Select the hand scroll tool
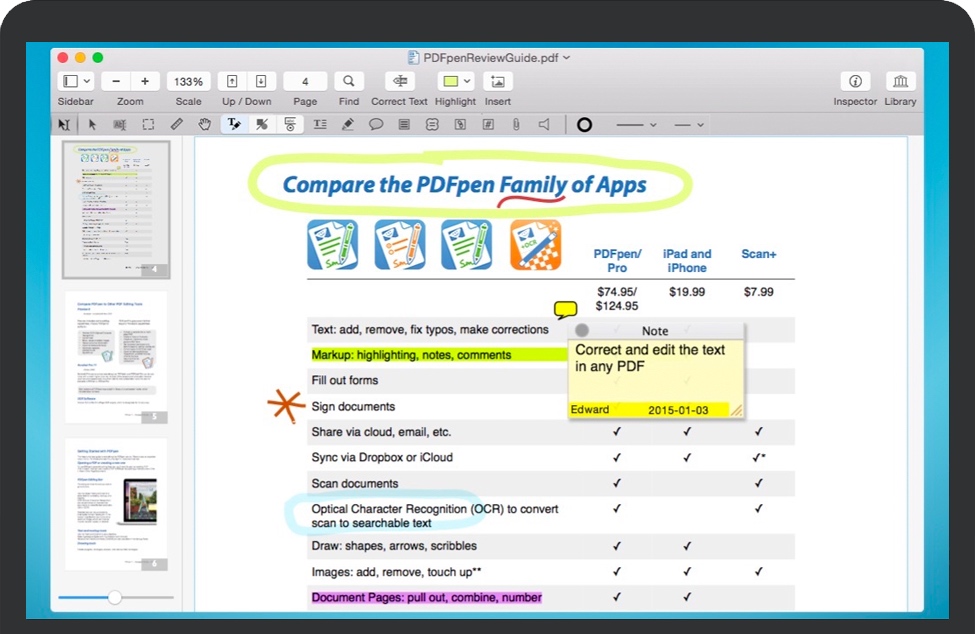Image resolution: width=975 pixels, height=634 pixels. tap(204, 125)
